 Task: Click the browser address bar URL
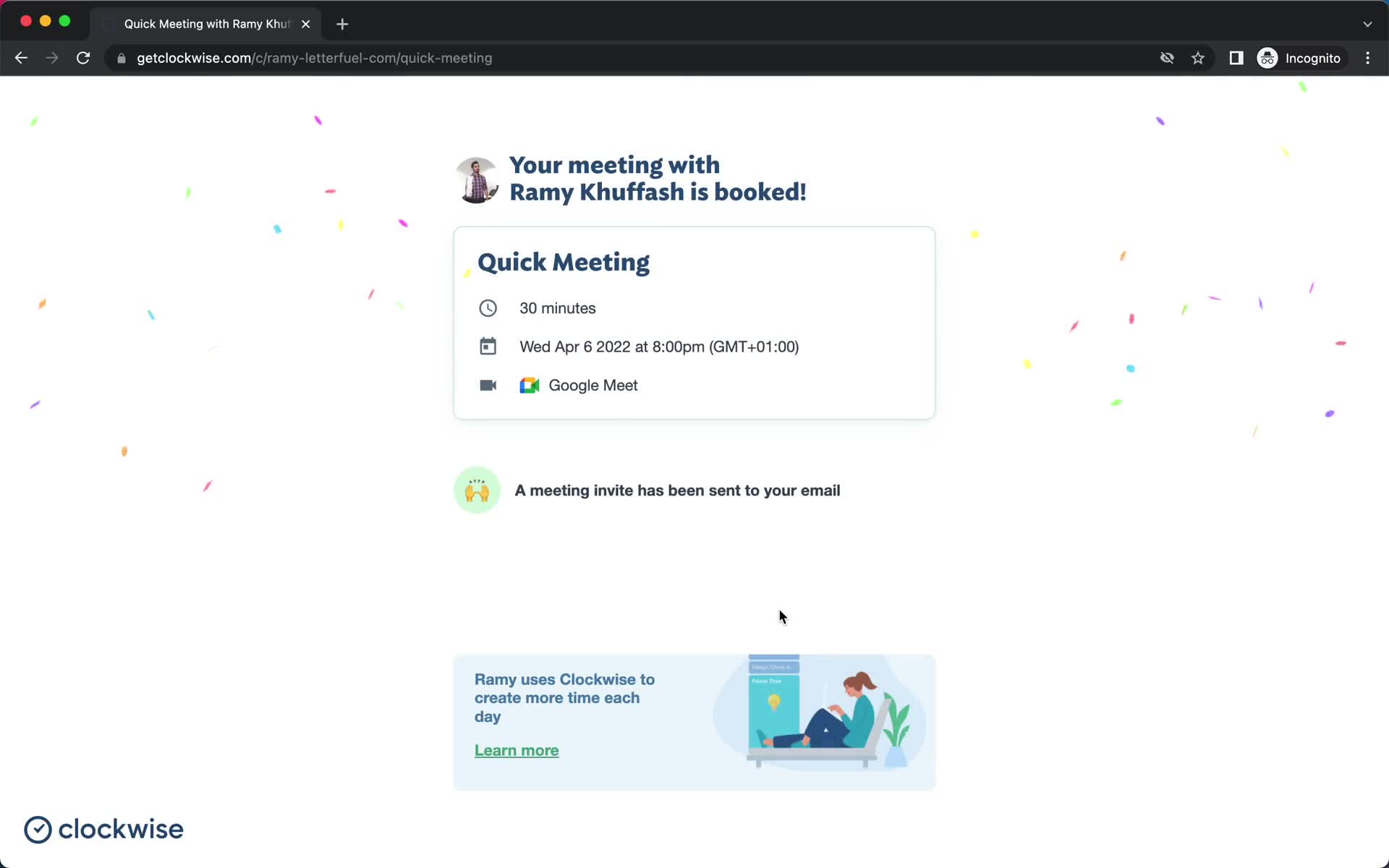(x=315, y=58)
